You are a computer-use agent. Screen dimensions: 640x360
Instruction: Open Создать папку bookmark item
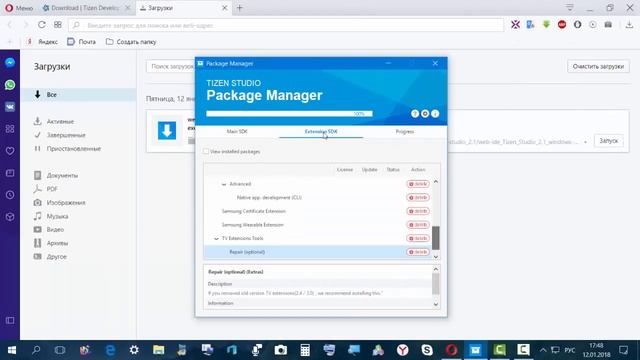(x=131, y=42)
